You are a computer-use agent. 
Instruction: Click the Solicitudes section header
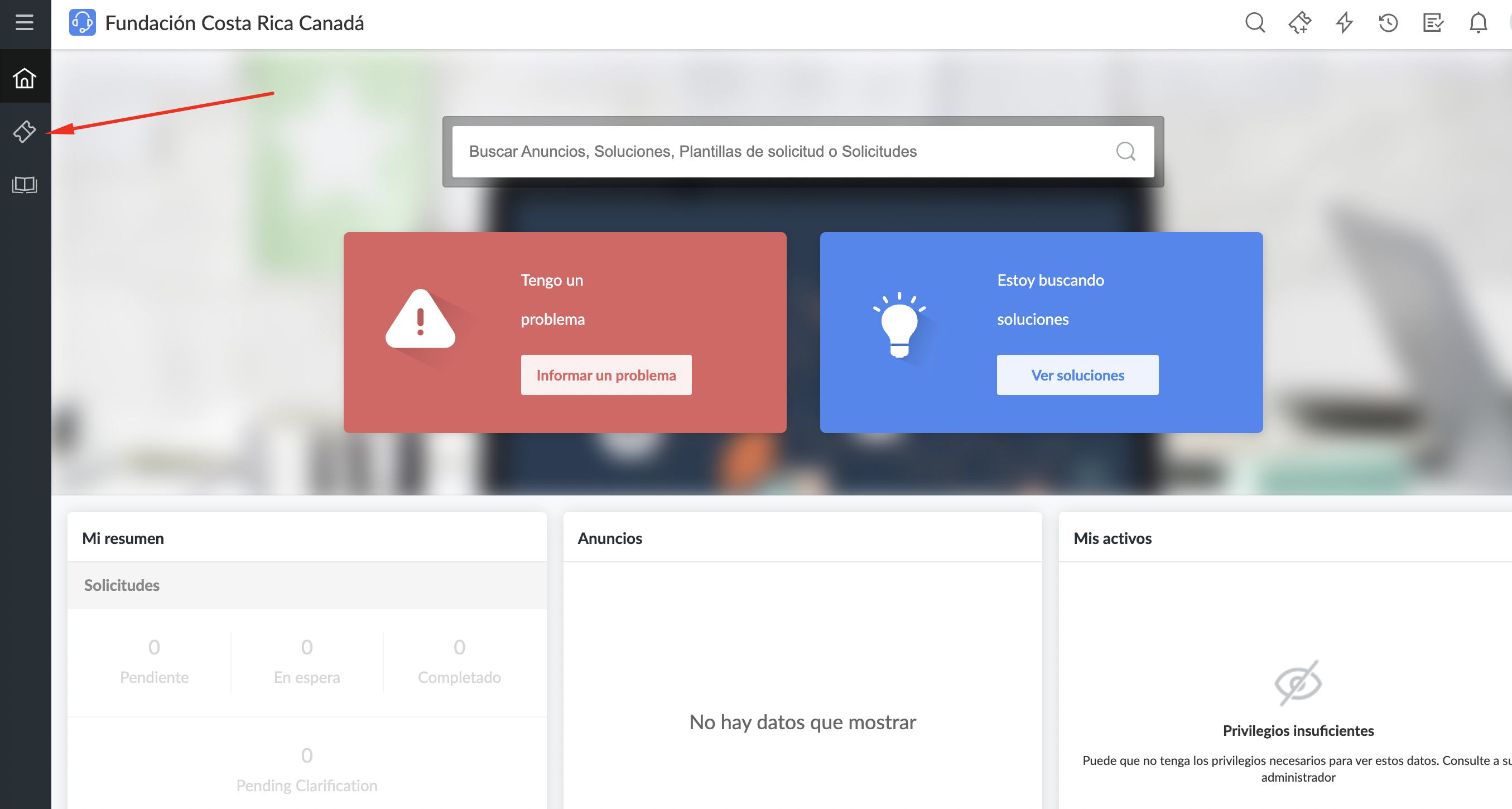coord(122,585)
